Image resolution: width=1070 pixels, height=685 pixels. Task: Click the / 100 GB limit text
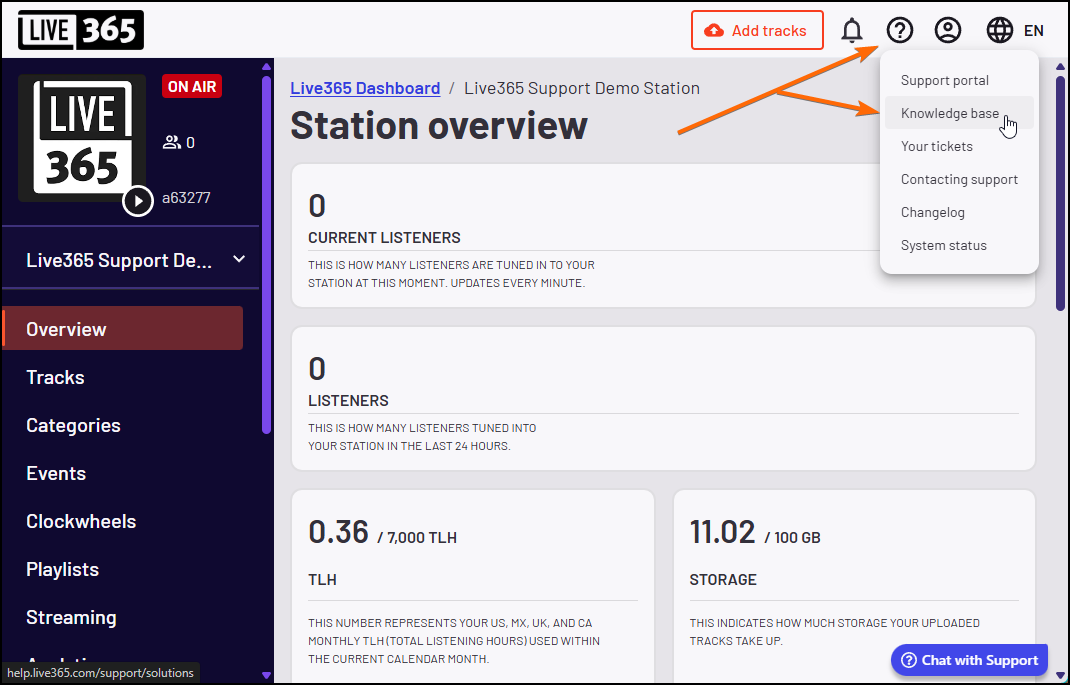click(x=792, y=538)
